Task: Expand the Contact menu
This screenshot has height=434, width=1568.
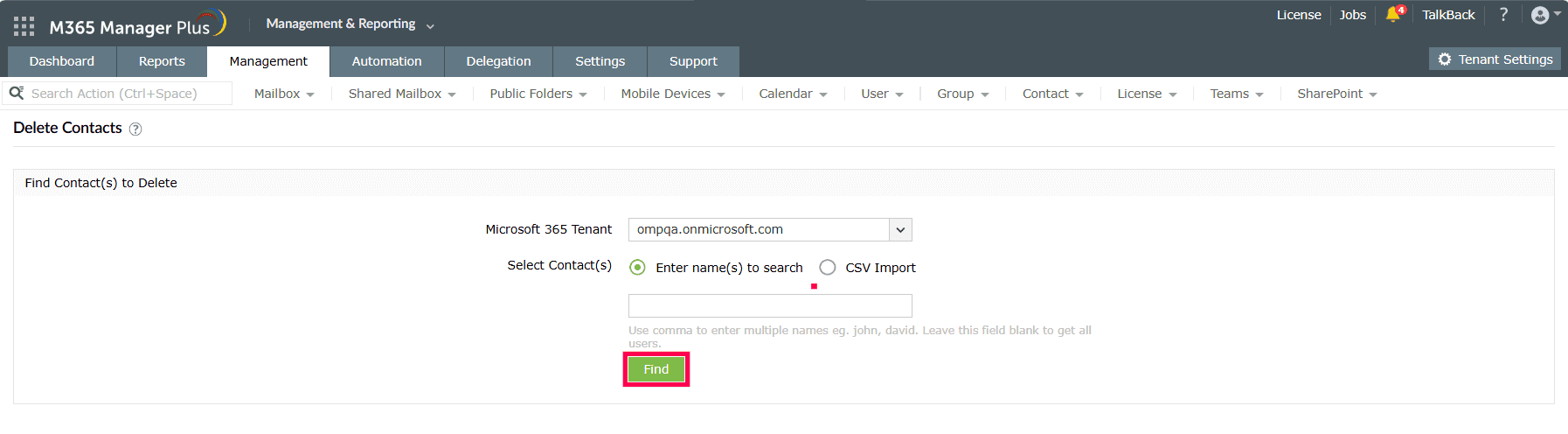Action: pos(1053,94)
